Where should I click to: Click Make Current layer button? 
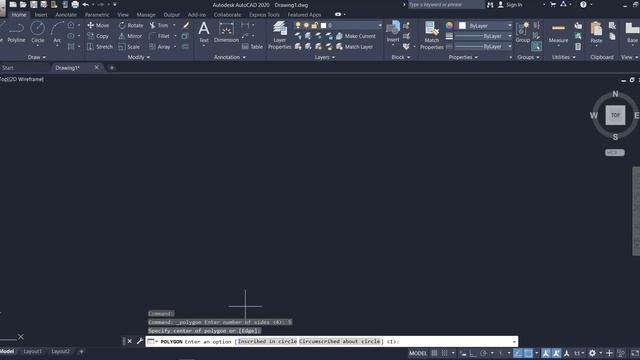click(x=356, y=36)
